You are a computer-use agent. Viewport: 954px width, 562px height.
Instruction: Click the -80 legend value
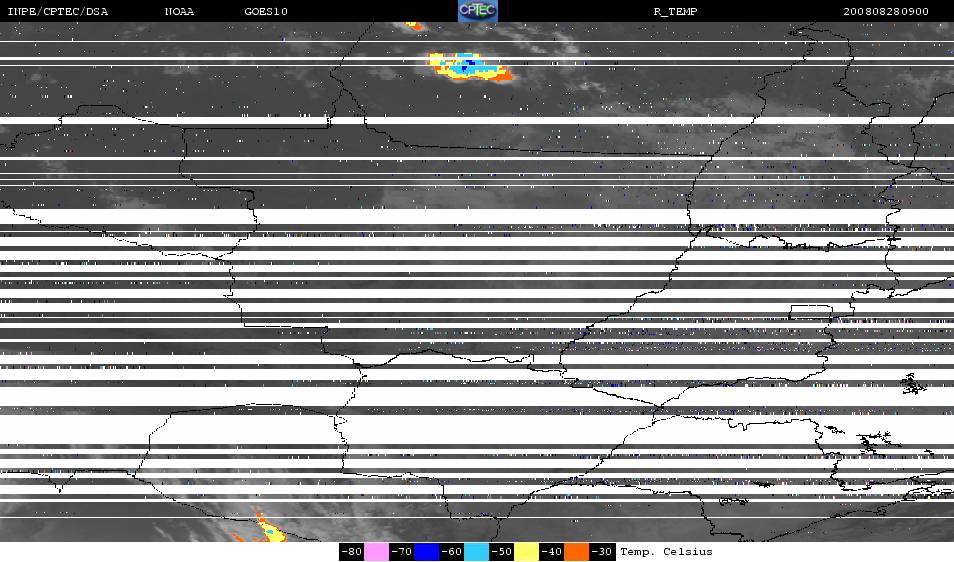(x=352, y=552)
